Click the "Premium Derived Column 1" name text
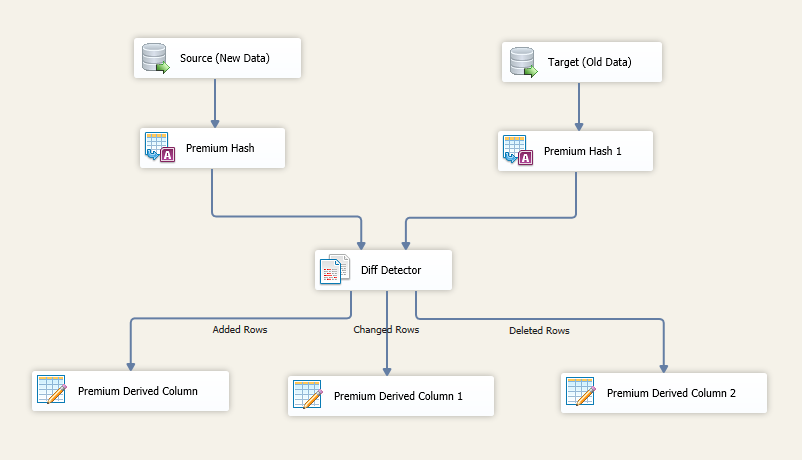 398,396
